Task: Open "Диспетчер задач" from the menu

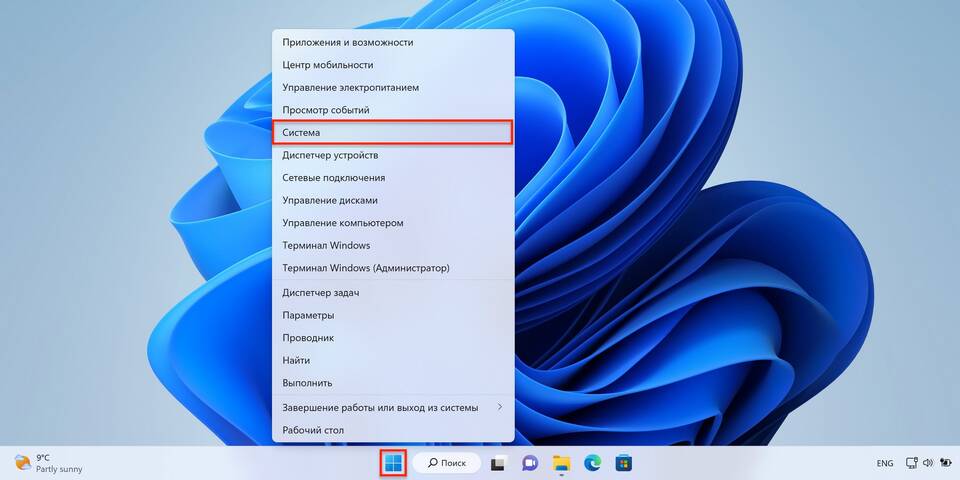Action: pyautogui.click(x=393, y=292)
